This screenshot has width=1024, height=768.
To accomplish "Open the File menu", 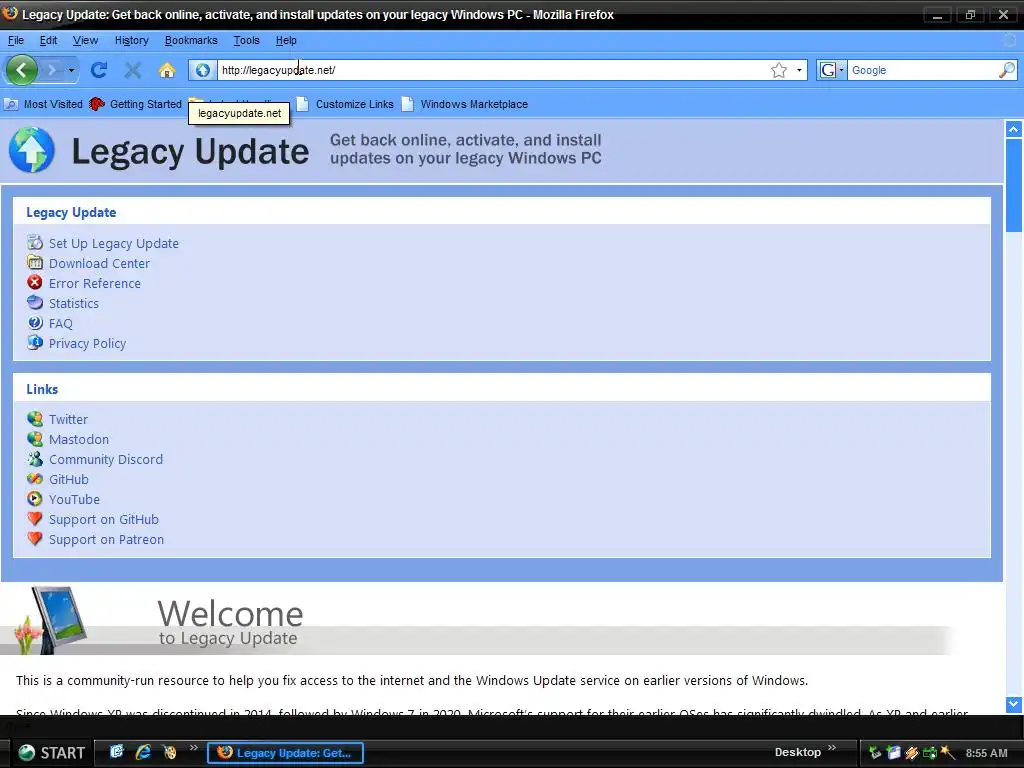I will click(16, 40).
